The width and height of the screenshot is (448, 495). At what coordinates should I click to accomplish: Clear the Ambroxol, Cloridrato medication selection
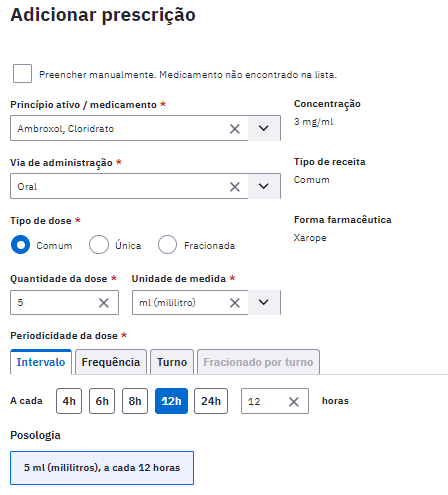235,129
